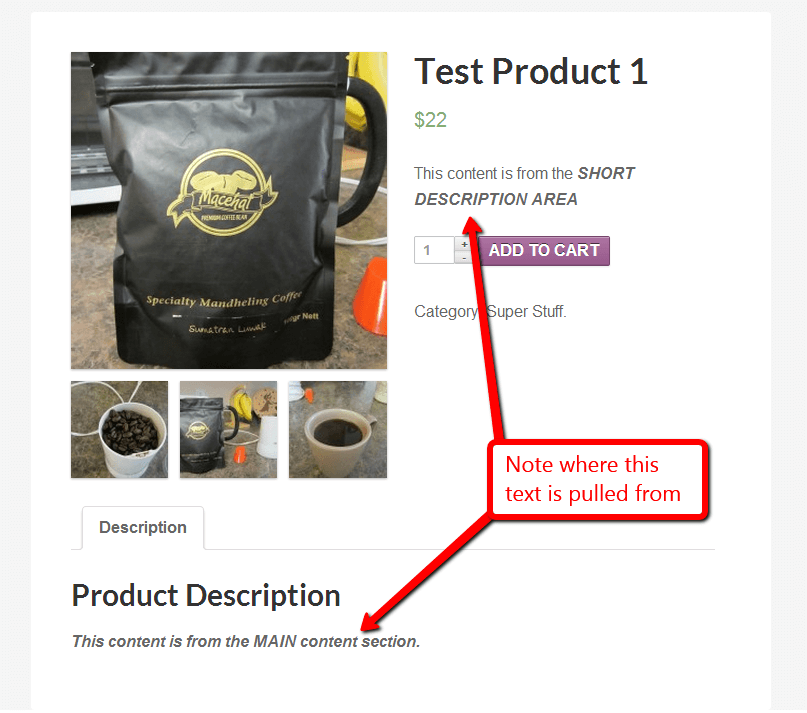The width and height of the screenshot is (807, 713).
Task: Click the Category label text
Action: (446, 311)
